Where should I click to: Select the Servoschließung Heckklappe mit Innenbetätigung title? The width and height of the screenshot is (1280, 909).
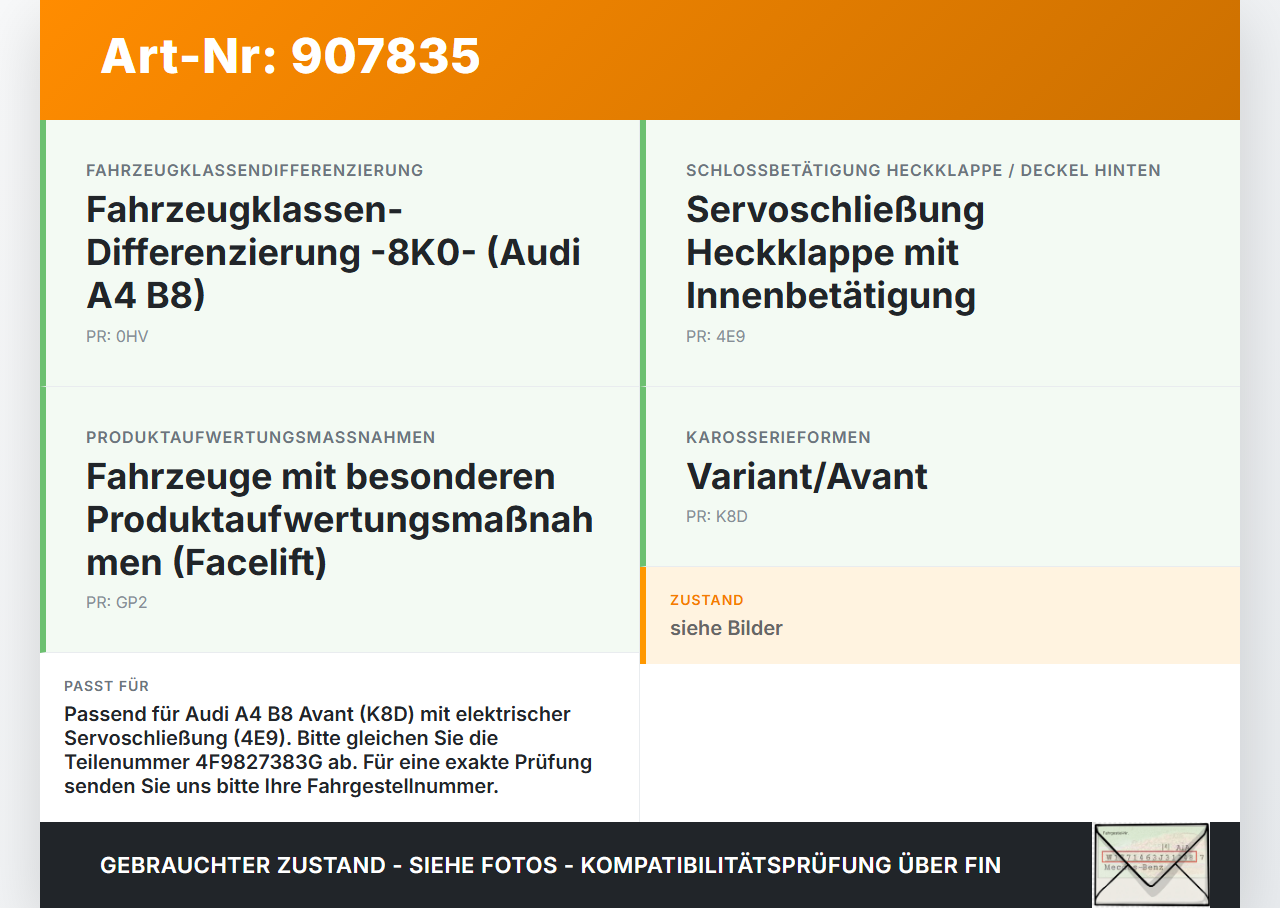[x=835, y=252]
